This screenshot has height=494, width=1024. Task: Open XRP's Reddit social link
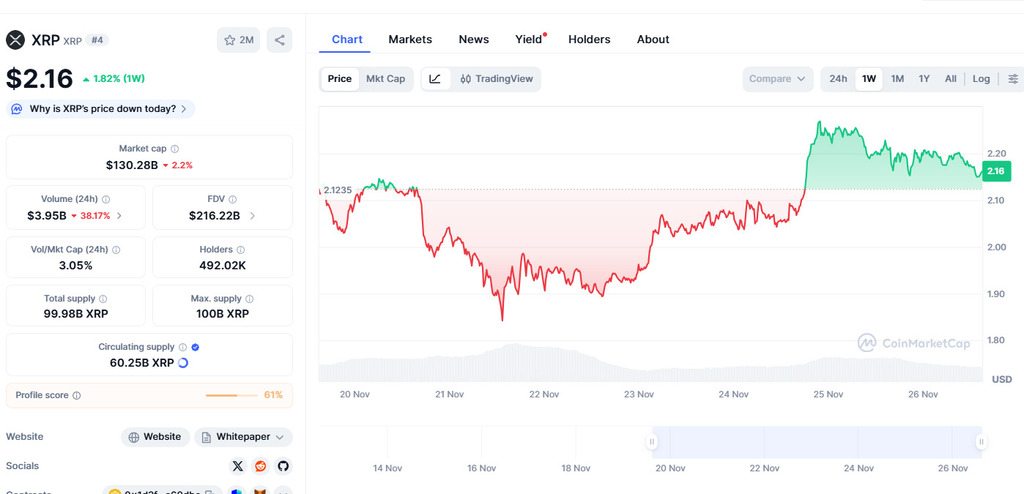260,466
